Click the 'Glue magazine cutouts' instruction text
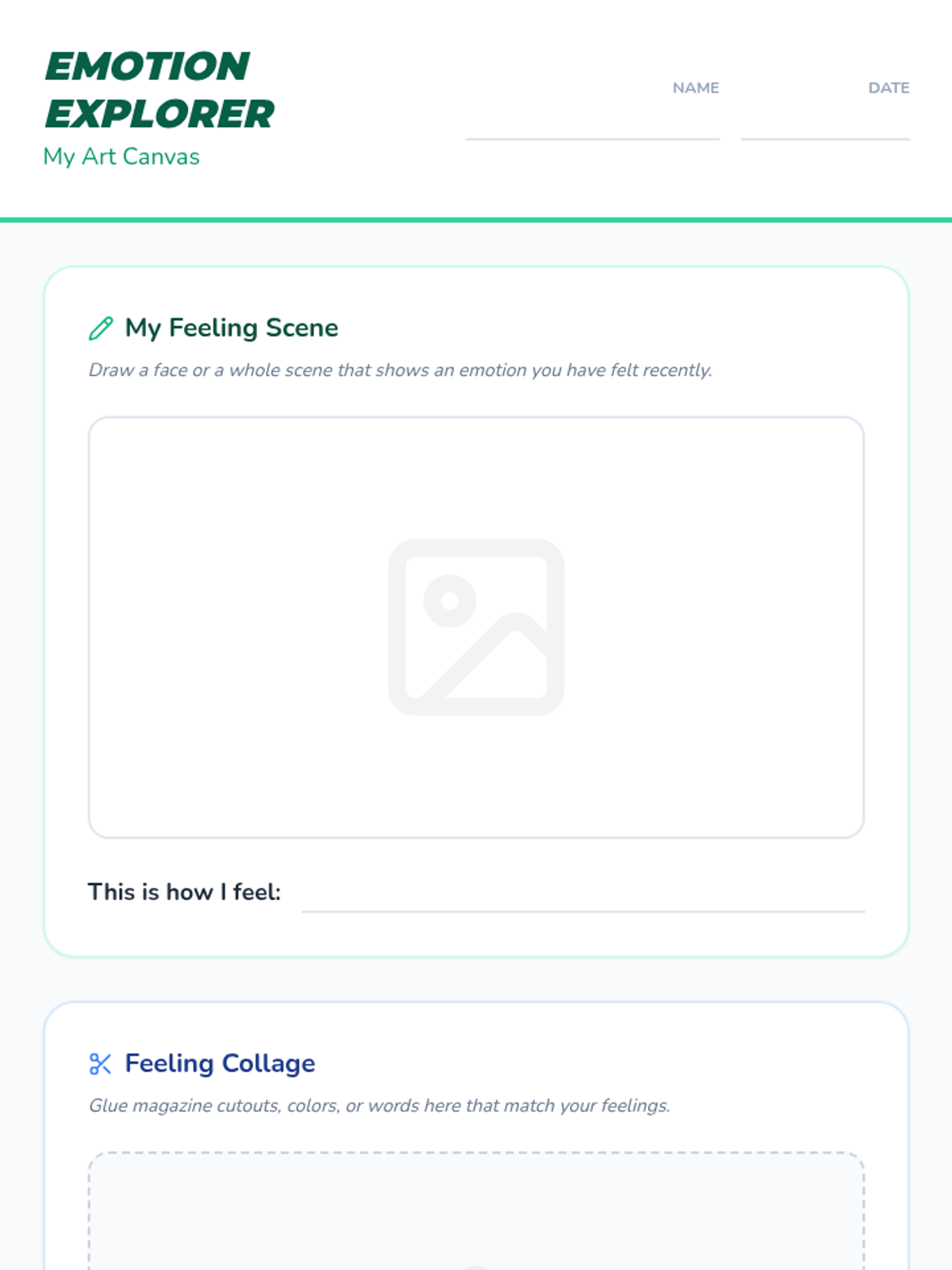 (379, 1106)
